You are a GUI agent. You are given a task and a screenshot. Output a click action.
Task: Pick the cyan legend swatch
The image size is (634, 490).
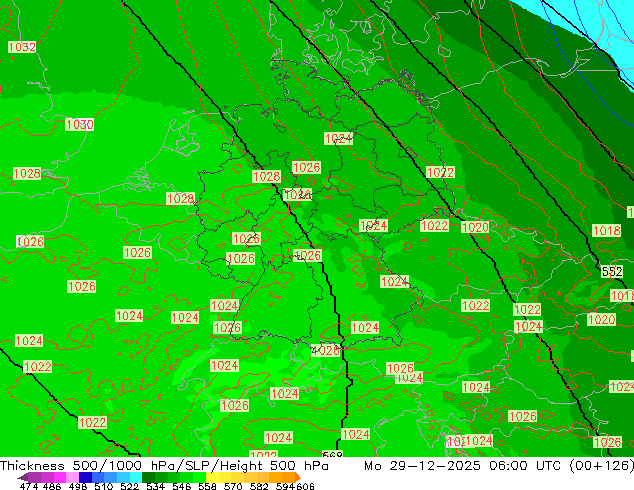(x=136, y=477)
